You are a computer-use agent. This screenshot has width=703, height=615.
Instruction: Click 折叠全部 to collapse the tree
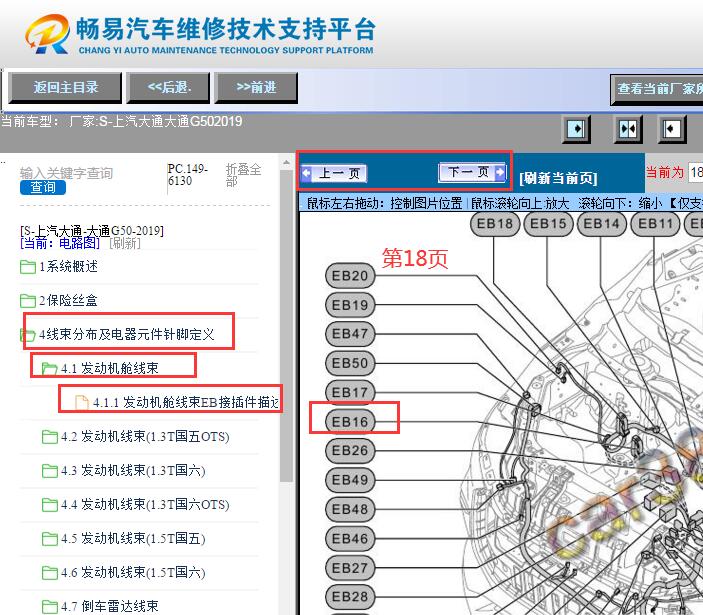point(243,175)
